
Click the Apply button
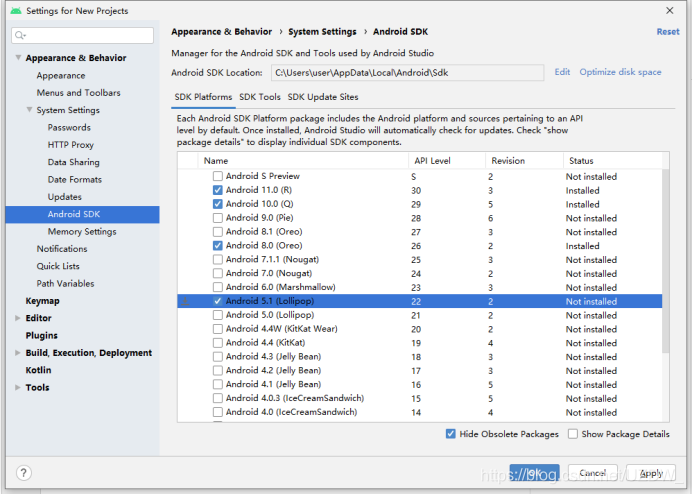pyautogui.click(x=651, y=473)
